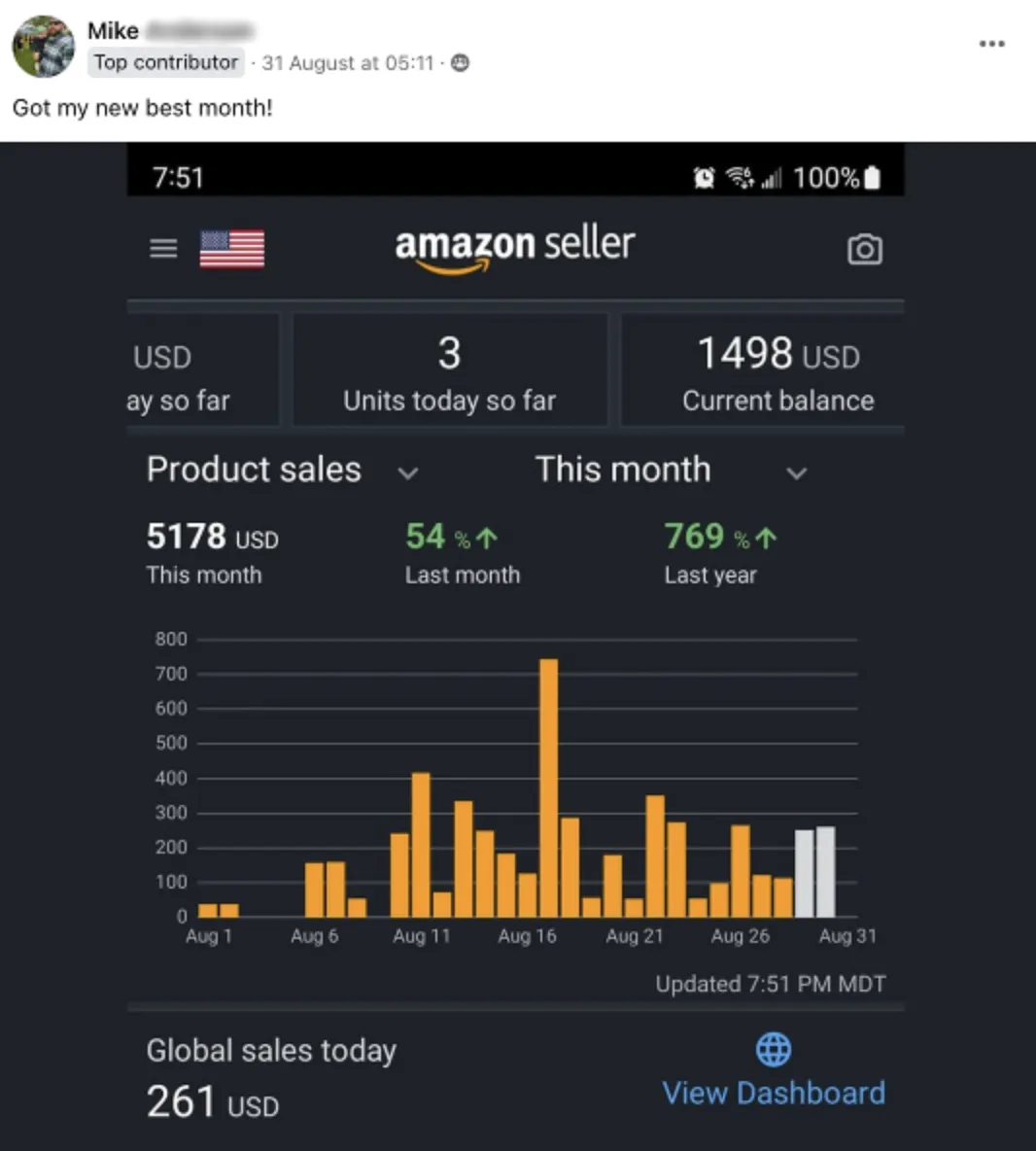Click the Top contributor badge
The width and height of the screenshot is (1036, 1151).
(x=166, y=62)
